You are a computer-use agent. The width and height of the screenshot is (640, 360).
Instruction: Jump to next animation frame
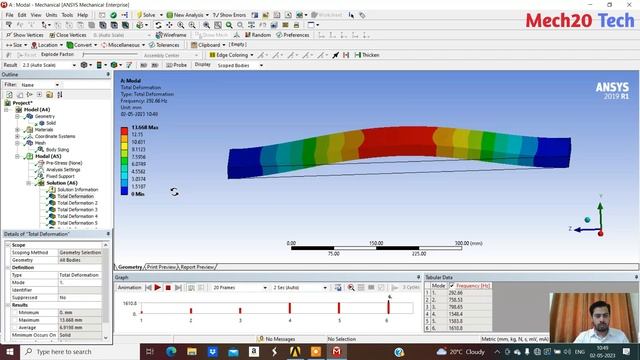pyautogui.click(x=178, y=288)
